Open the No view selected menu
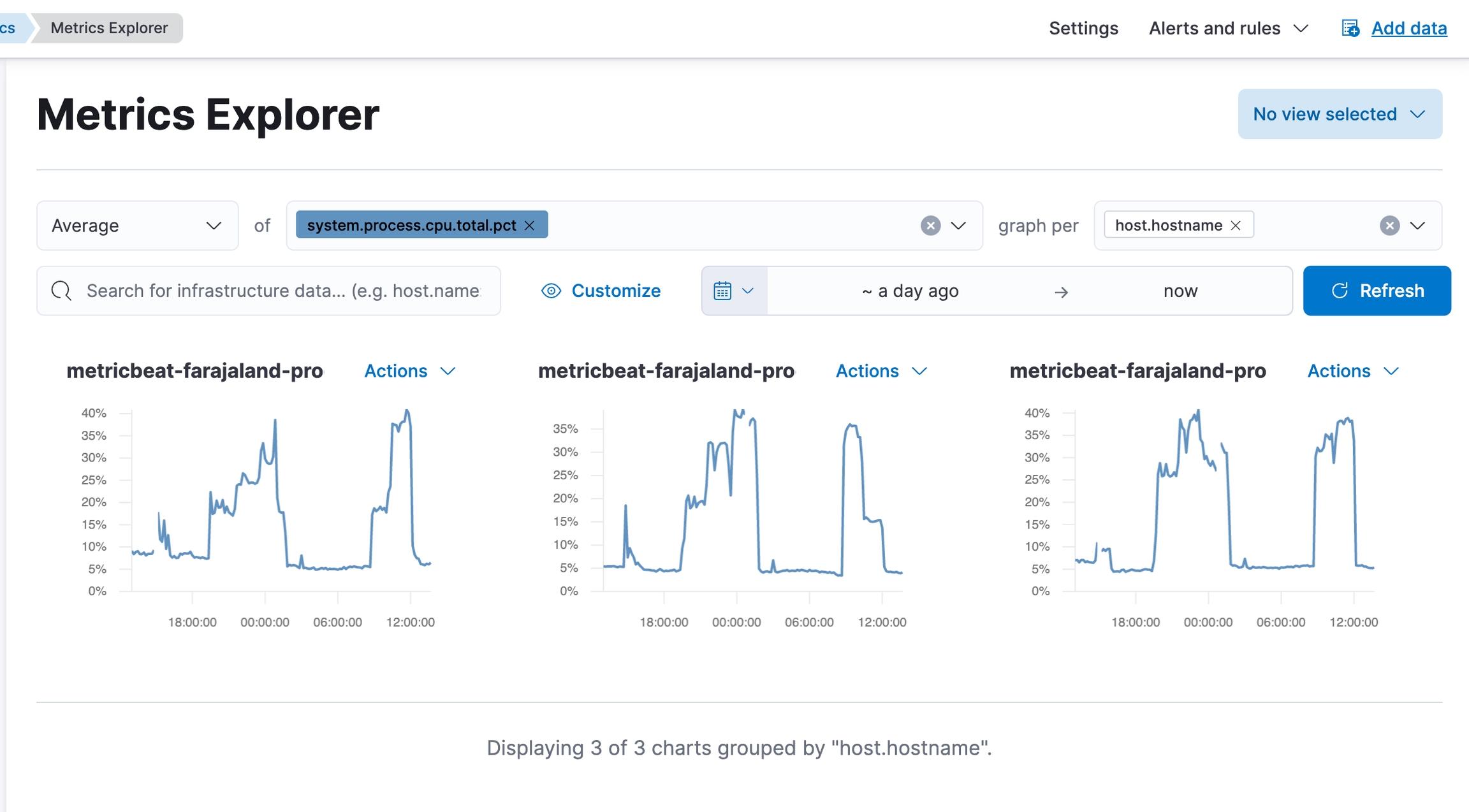 pos(1339,114)
